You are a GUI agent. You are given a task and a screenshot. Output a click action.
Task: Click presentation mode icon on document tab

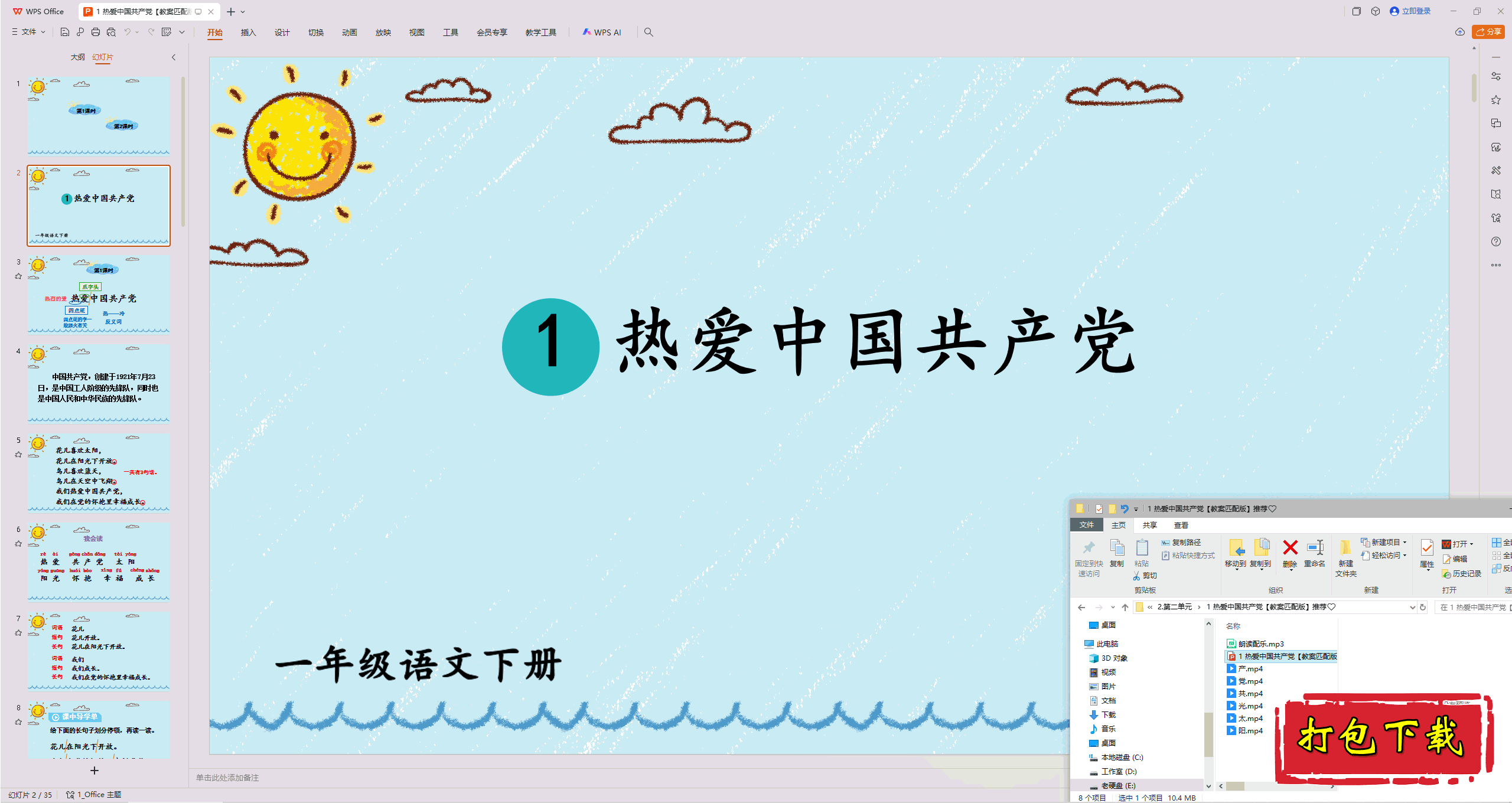point(198,11)
